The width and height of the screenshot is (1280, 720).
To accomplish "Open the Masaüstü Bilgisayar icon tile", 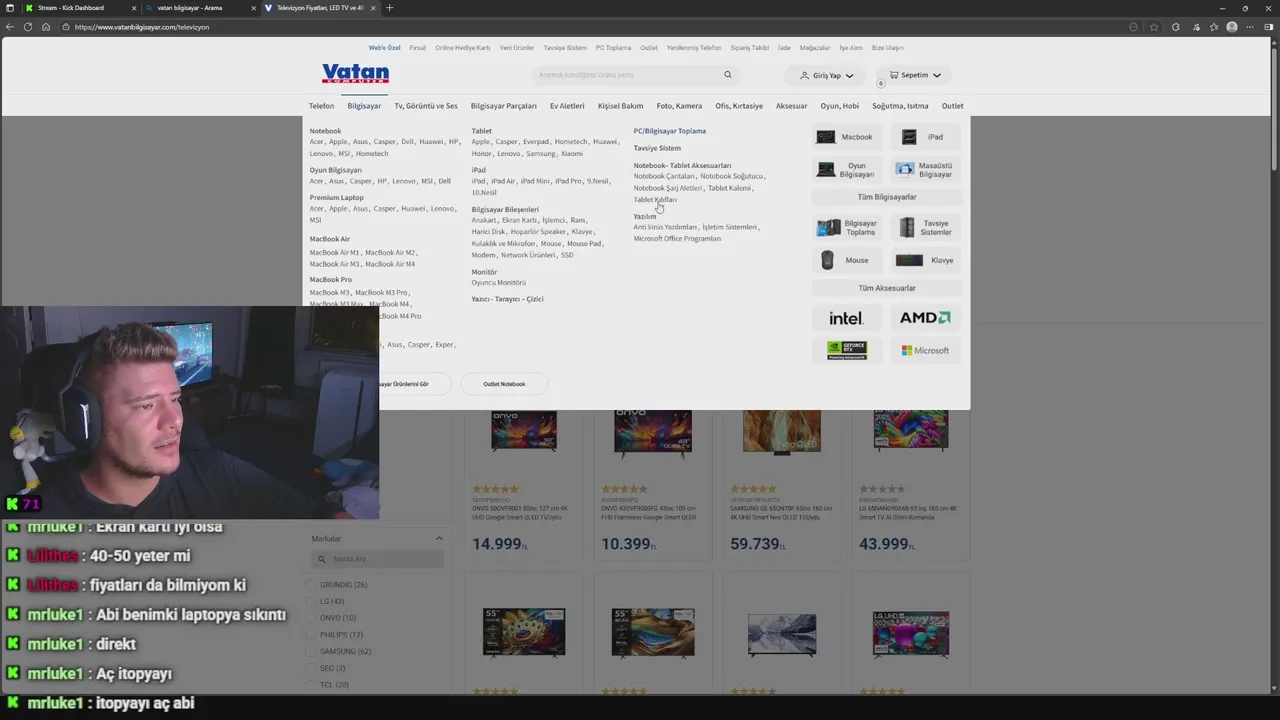I will [x=925, y=170].
